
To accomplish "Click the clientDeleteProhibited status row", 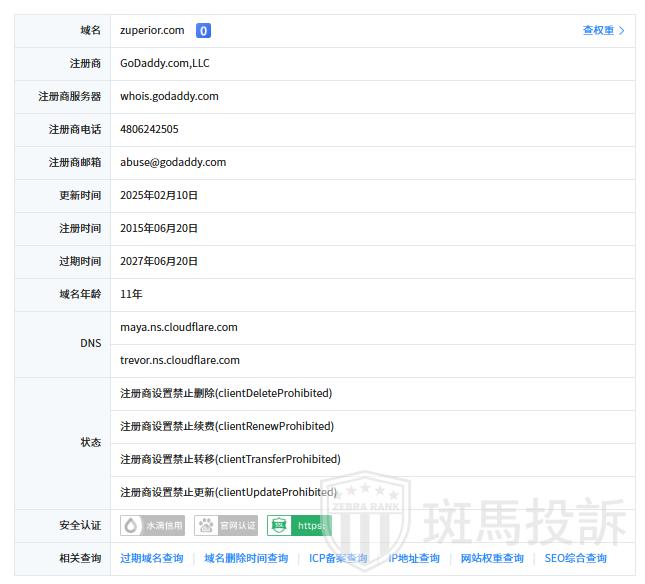I will (226, 393).
